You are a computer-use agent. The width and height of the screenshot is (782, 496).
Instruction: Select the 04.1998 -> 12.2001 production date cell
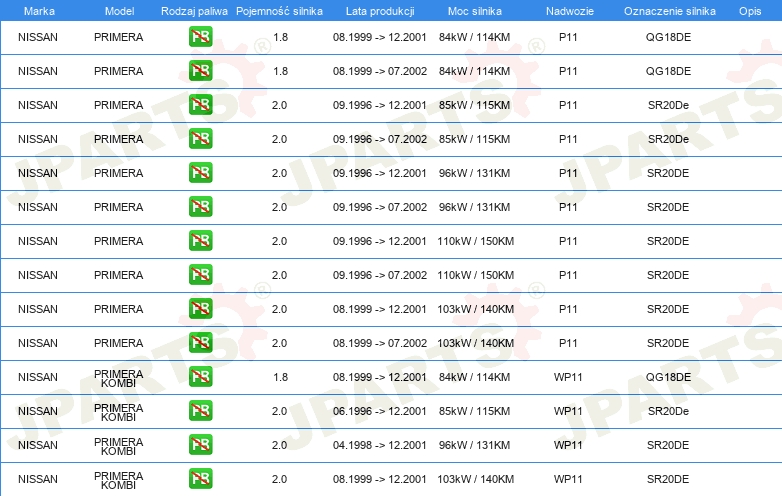[379, 445]
